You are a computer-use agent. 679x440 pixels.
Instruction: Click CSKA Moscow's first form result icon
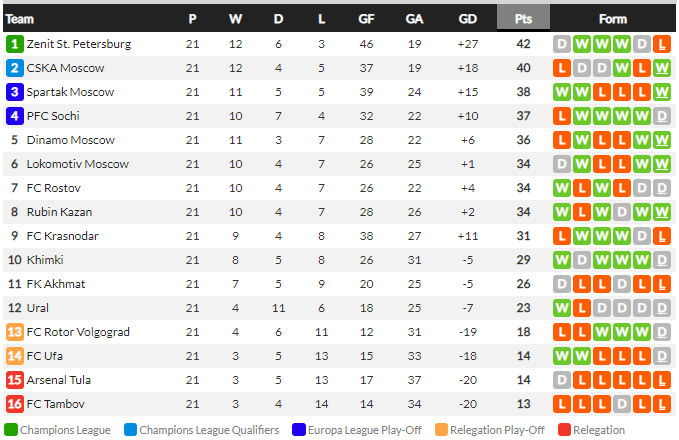click(x=561, y=68)
